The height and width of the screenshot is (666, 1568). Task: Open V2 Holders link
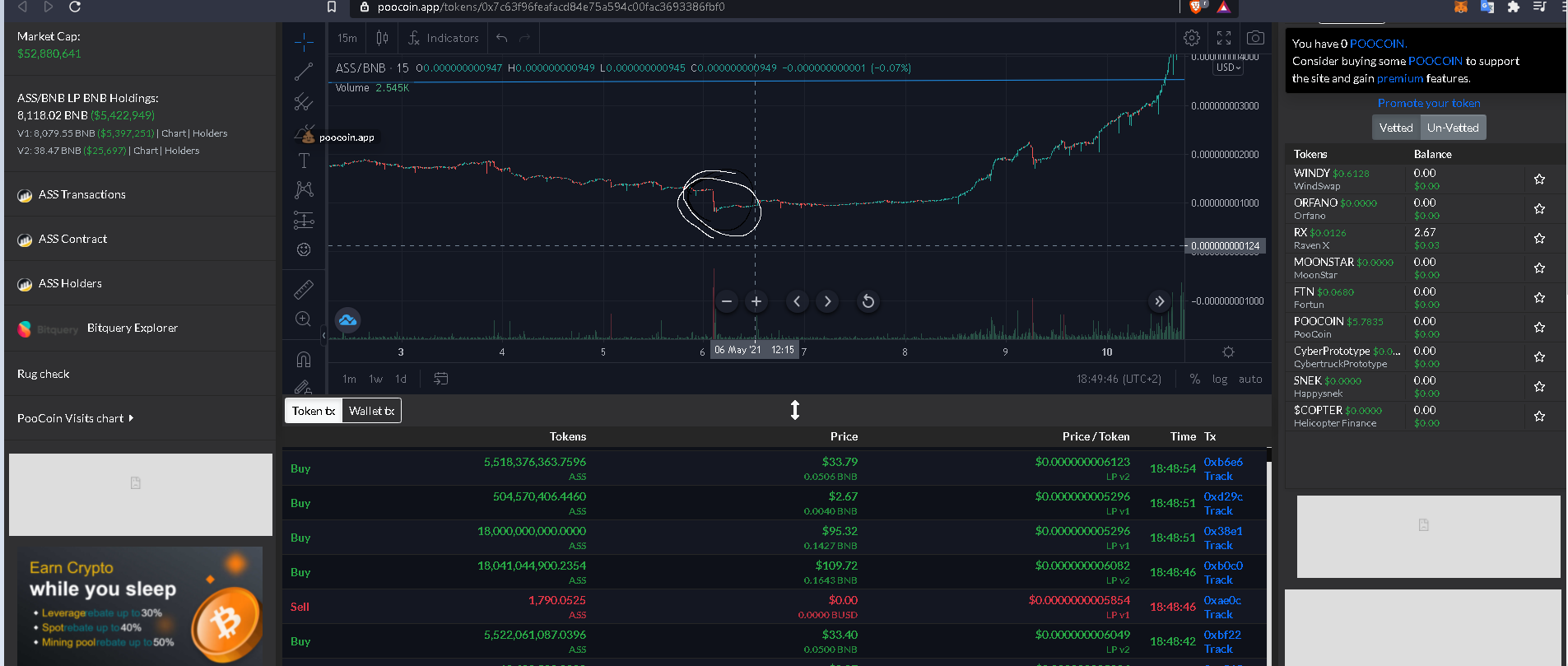(x=182, y=151)
